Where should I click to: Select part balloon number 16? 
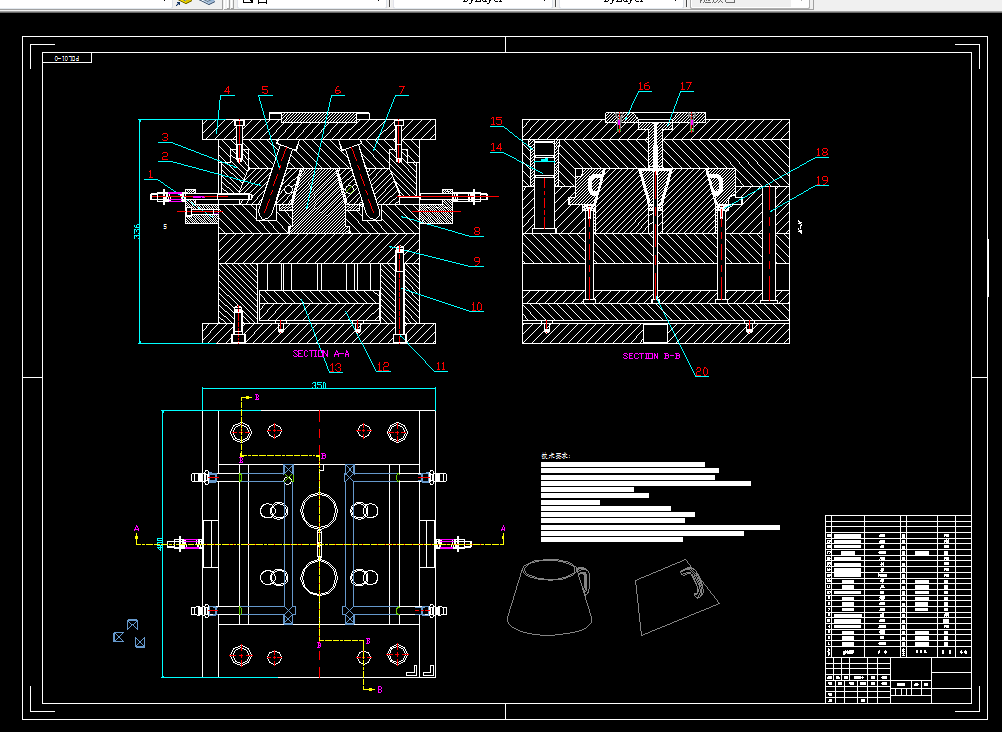(644, 86)
